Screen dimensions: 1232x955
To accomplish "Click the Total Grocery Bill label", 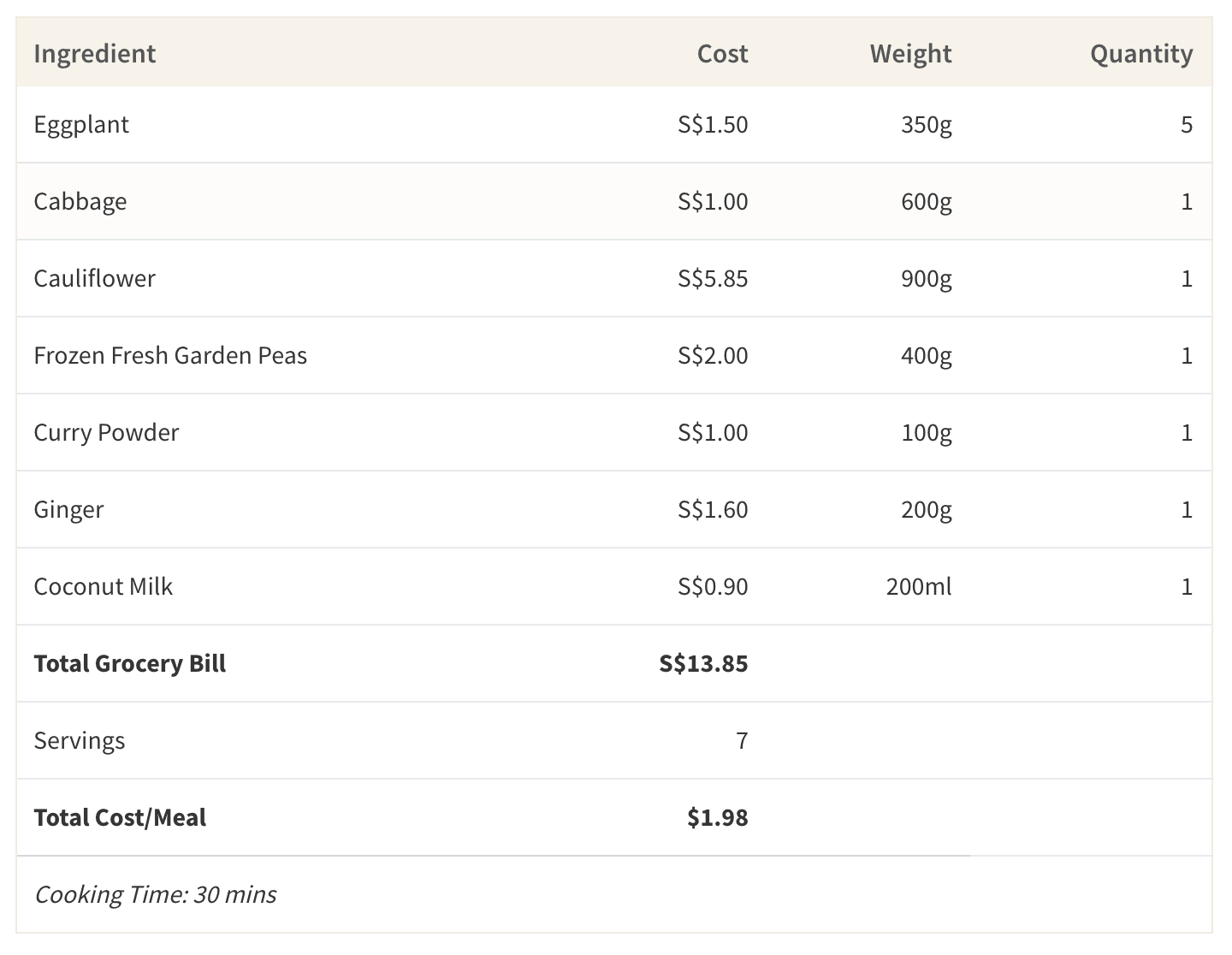I will click(x=130, y=664).
